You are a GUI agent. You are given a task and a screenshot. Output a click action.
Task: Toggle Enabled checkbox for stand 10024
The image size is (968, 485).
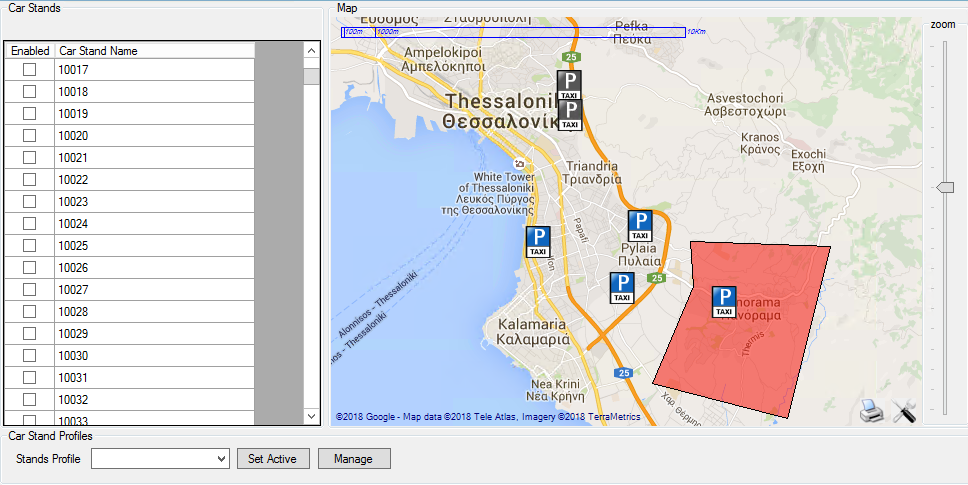(29, 224)
